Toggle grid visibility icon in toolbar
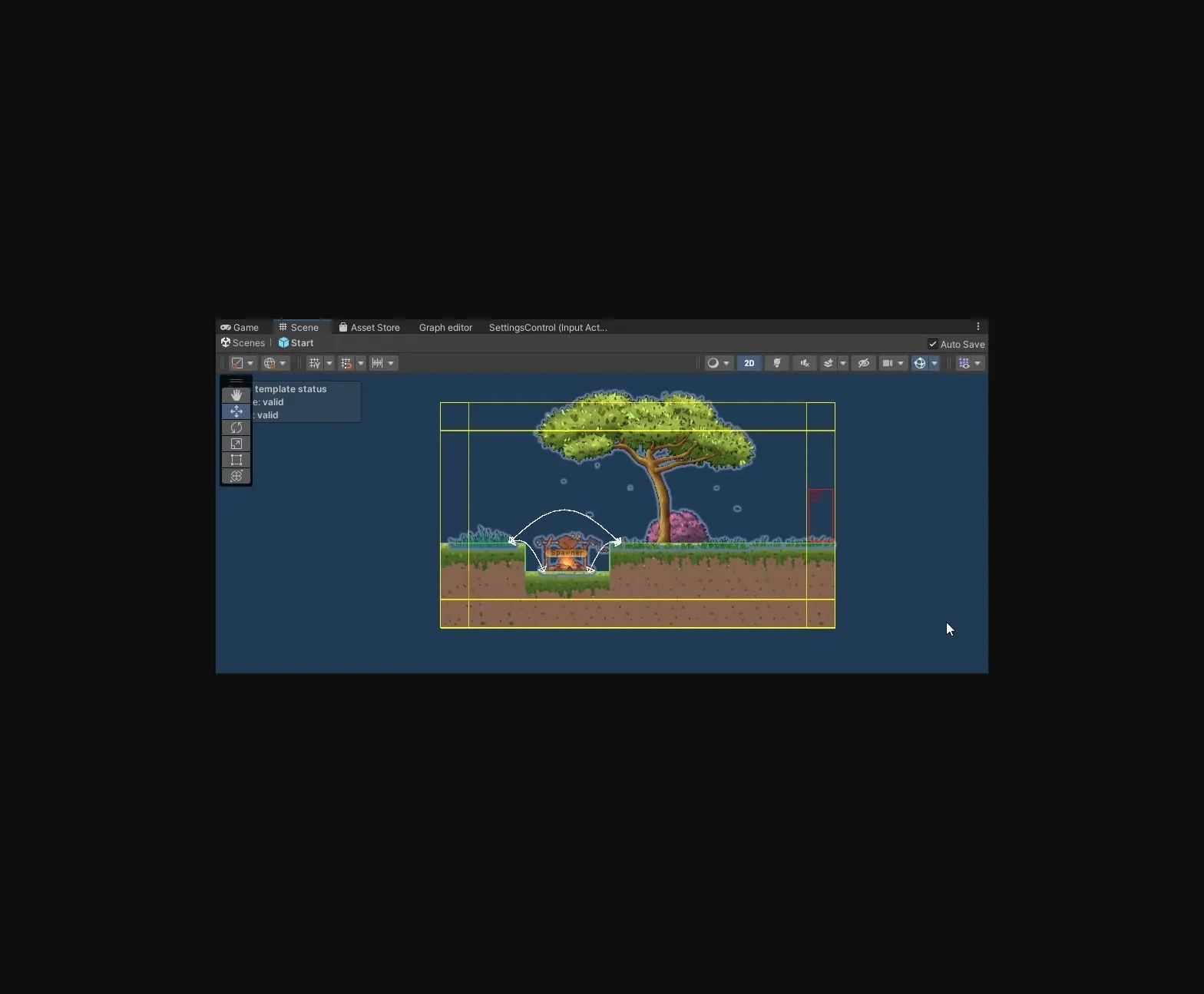 (315, 363)
